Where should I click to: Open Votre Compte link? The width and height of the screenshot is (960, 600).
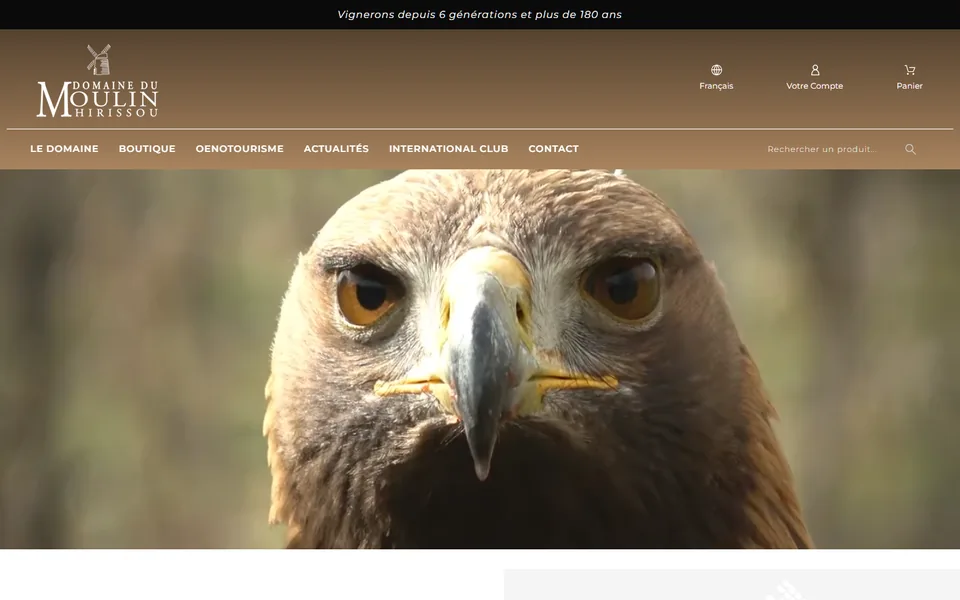click(x=815, y=86)
